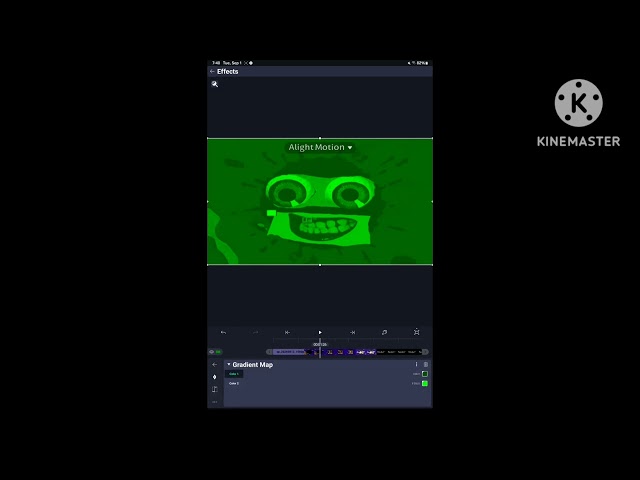Tap the sidebar icon below the keyframe diamond

(x=215, y=389)
